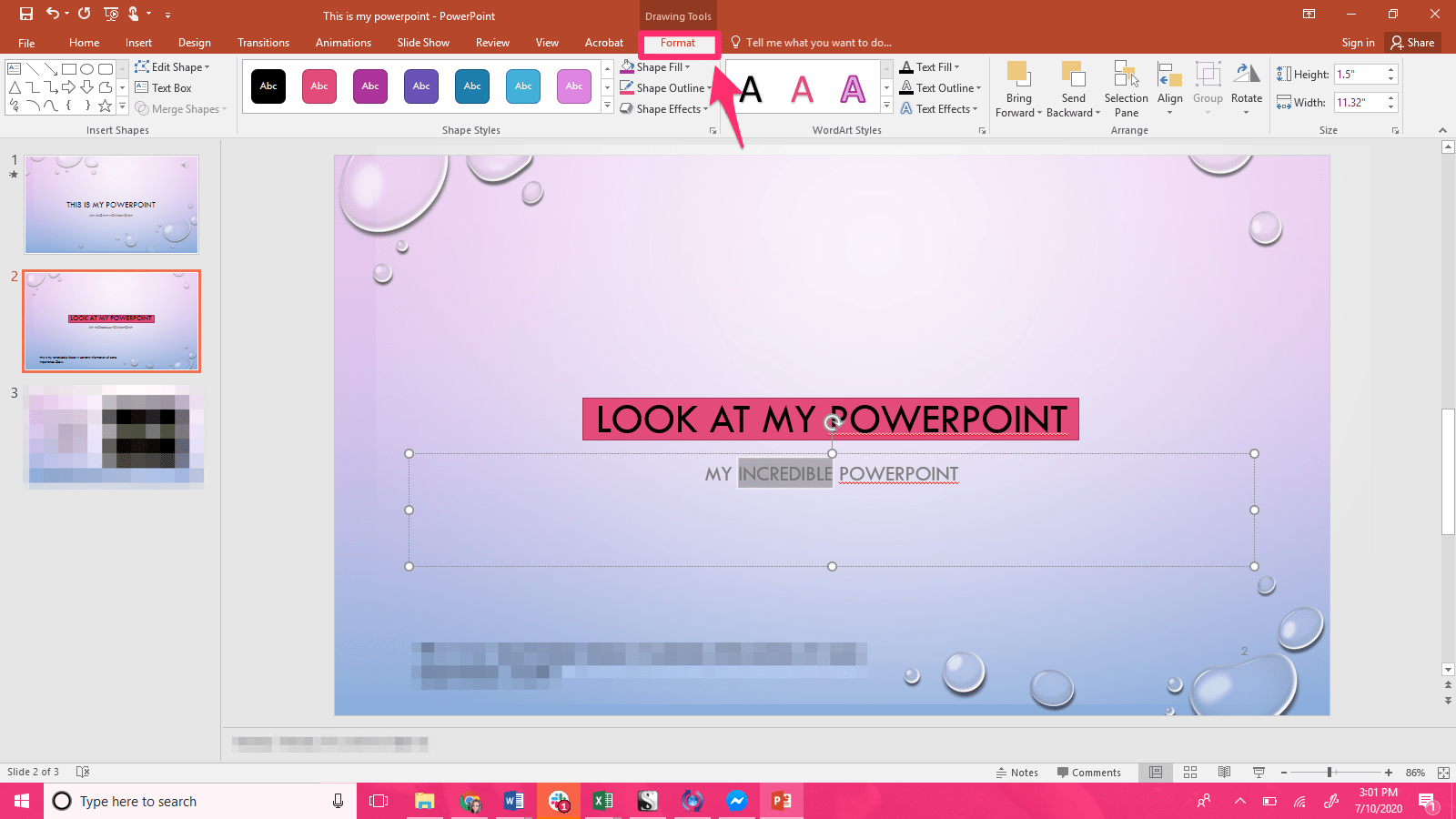Open the Slide Show tab
This screenshot has height=819, width=1456.
423,43
